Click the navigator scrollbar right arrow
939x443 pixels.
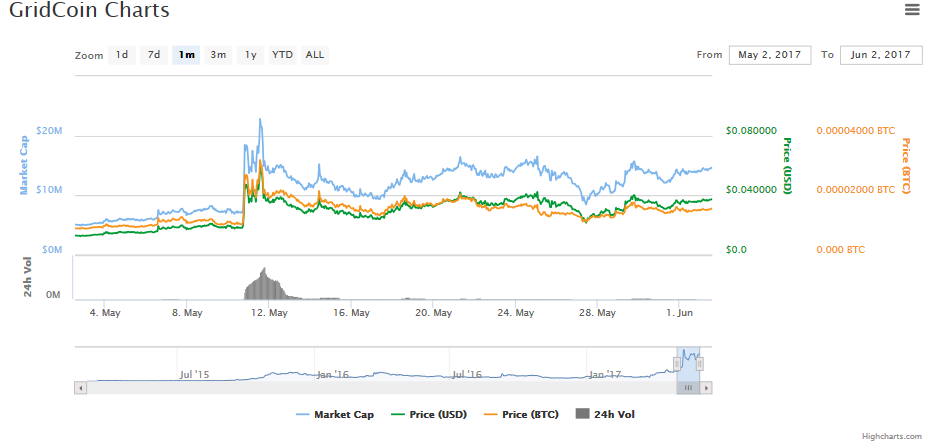click(707, 388)
